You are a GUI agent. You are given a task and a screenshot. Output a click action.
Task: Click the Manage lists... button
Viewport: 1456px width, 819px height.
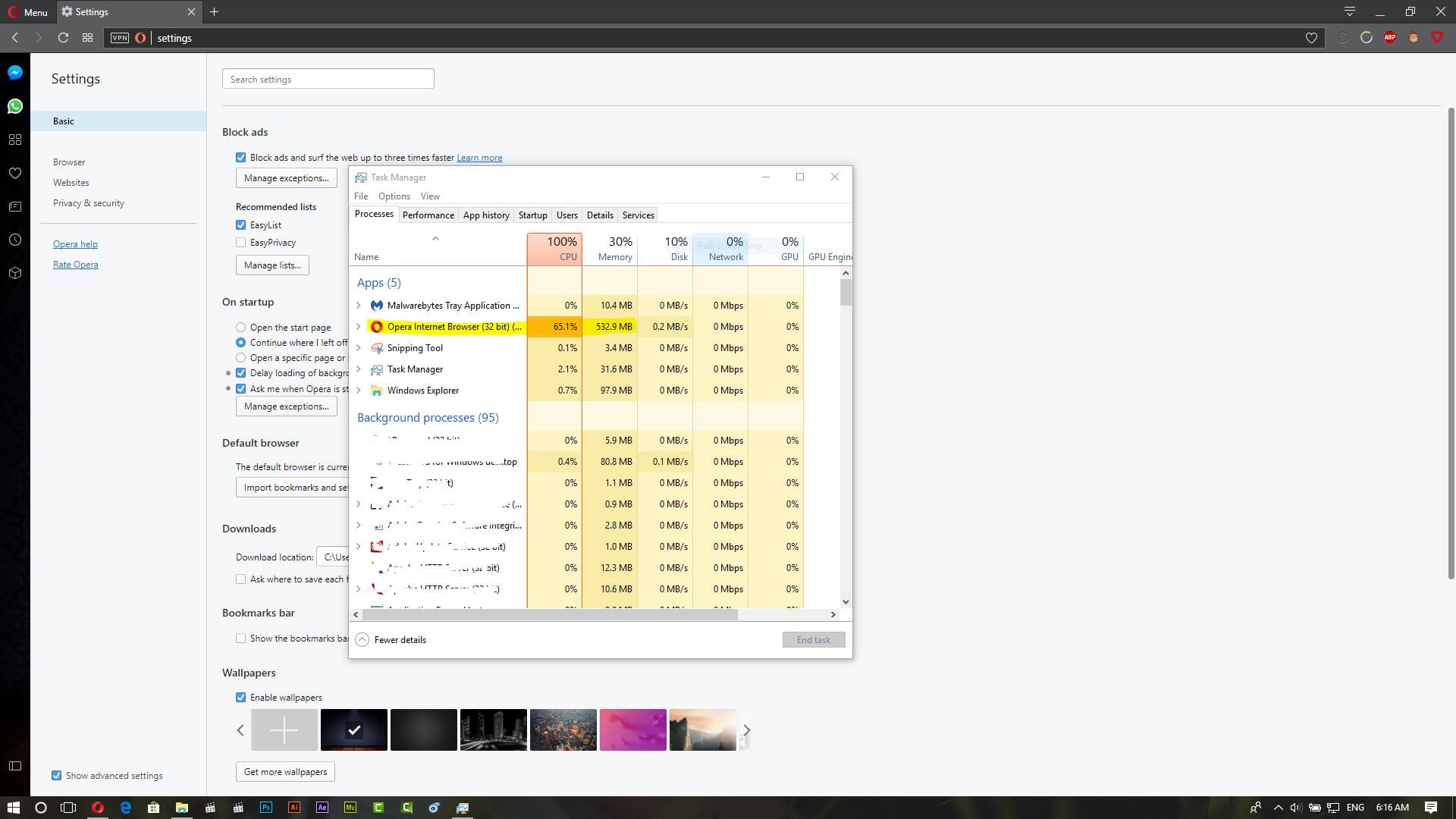[272, 265]
